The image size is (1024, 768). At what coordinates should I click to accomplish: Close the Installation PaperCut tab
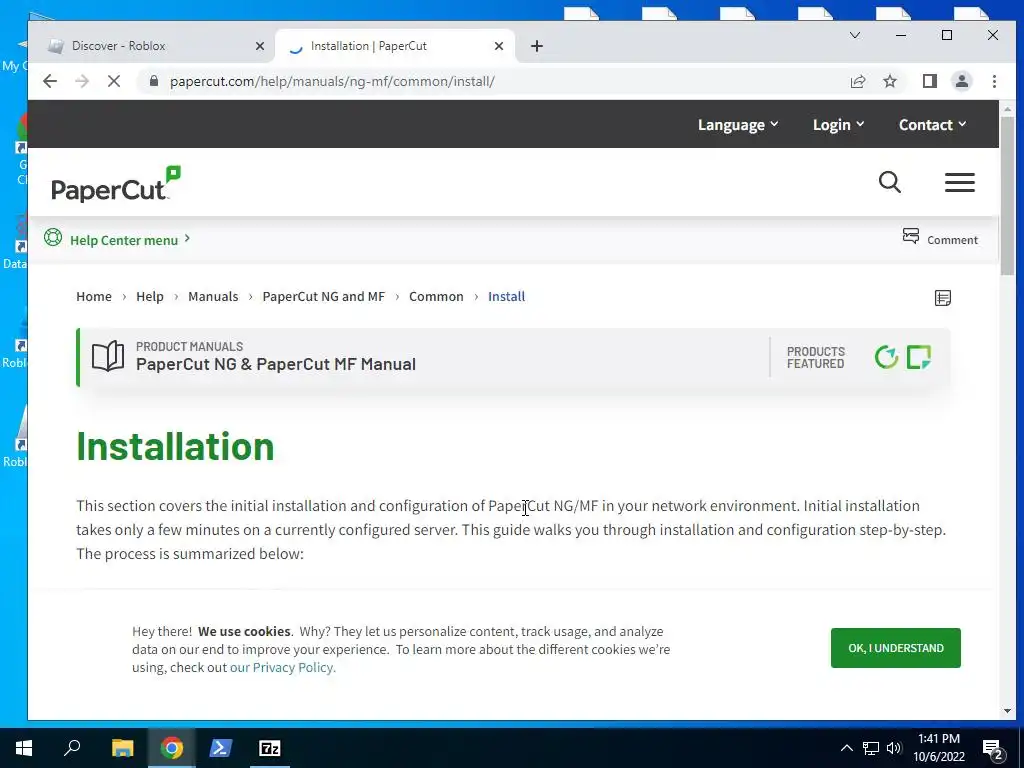point(499,46)
